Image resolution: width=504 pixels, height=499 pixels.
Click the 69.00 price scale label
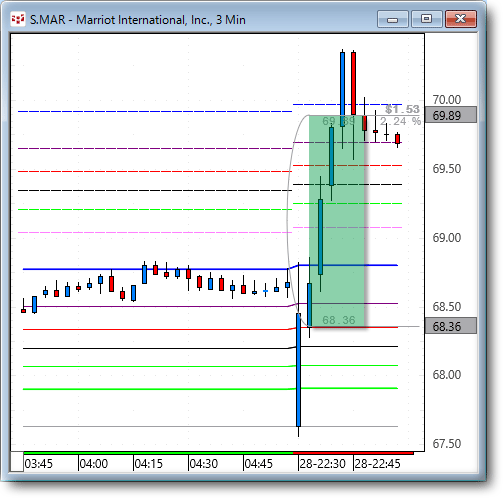[x=447, y=238]
